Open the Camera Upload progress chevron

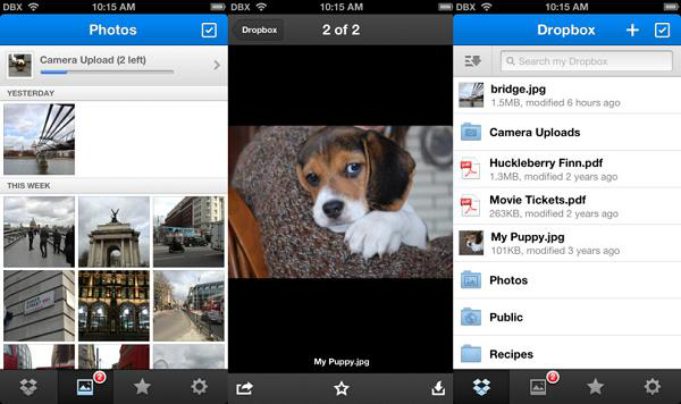pos(217,65)
